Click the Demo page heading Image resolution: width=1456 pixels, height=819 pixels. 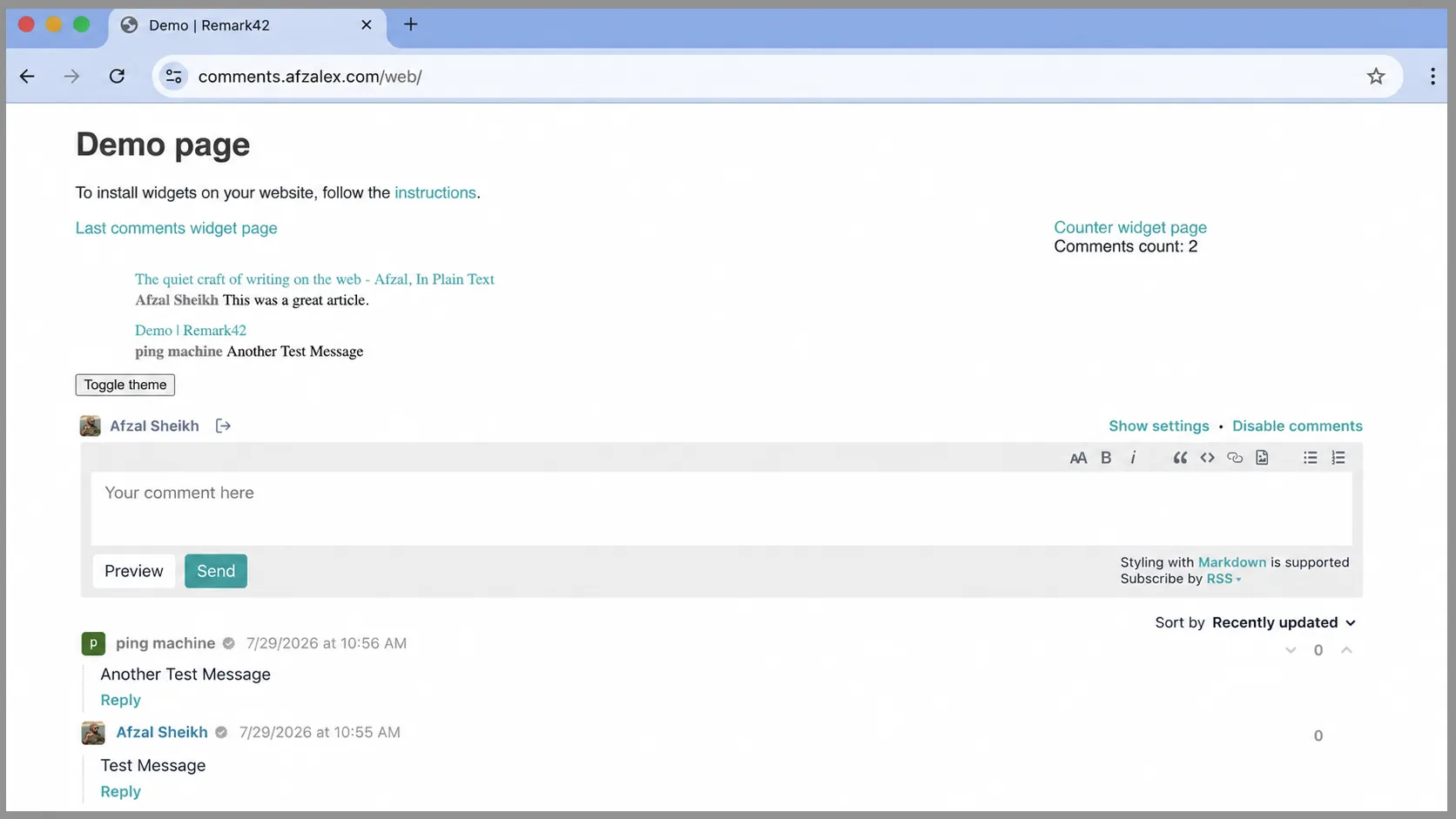coord(163,144)
